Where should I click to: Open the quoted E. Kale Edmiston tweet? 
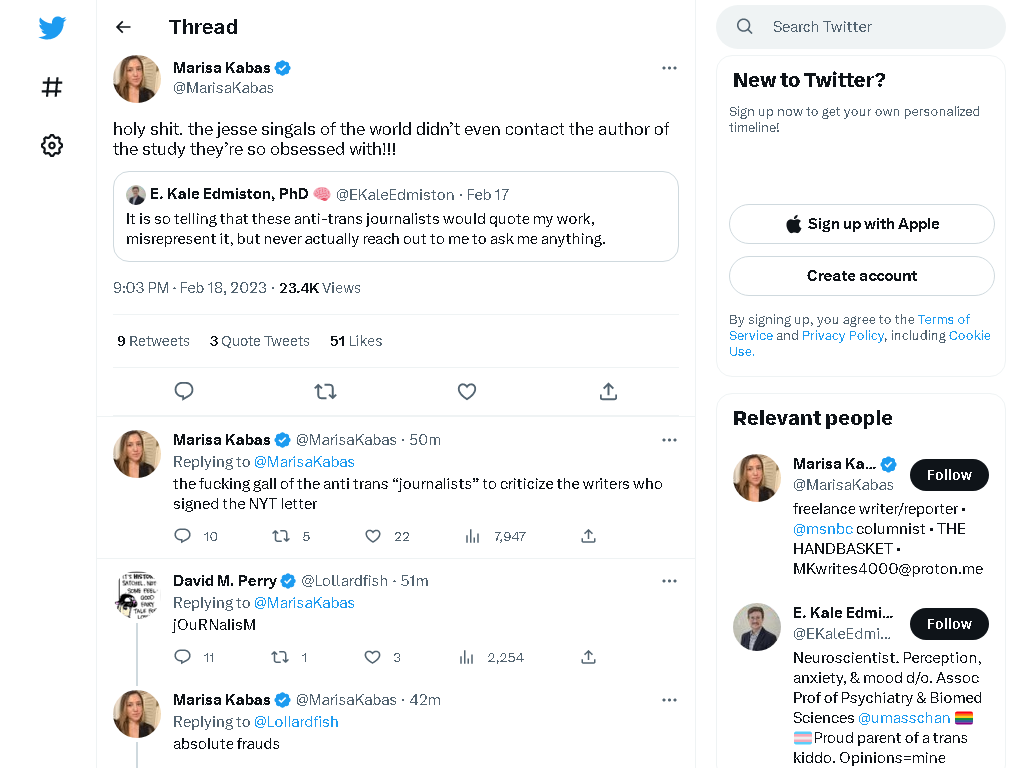396,217
